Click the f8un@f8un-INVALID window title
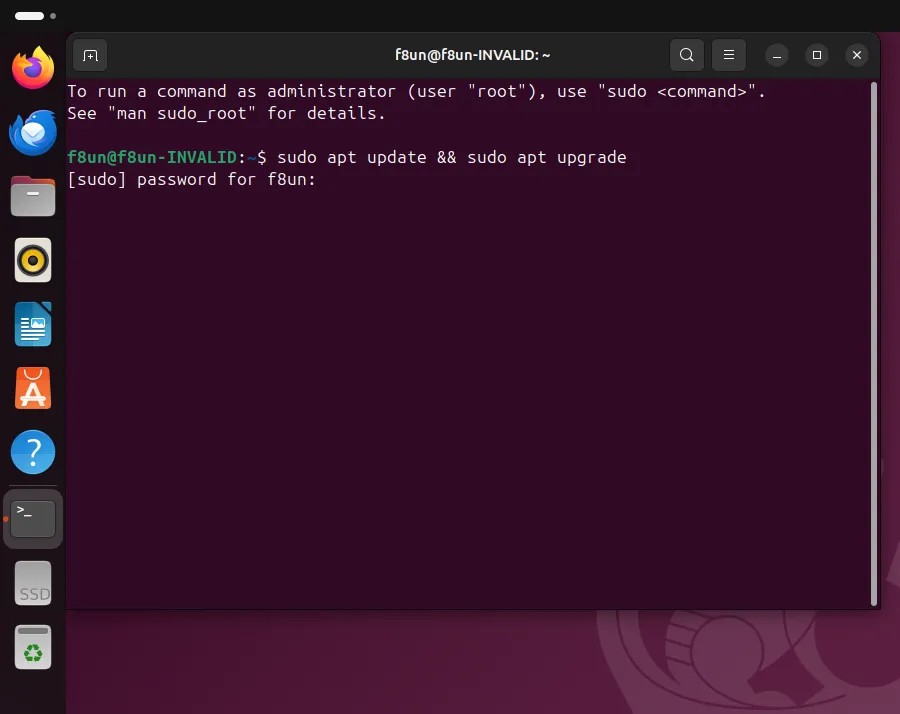The width and height of the screenshot is (900, 714). tap(472, 55)
